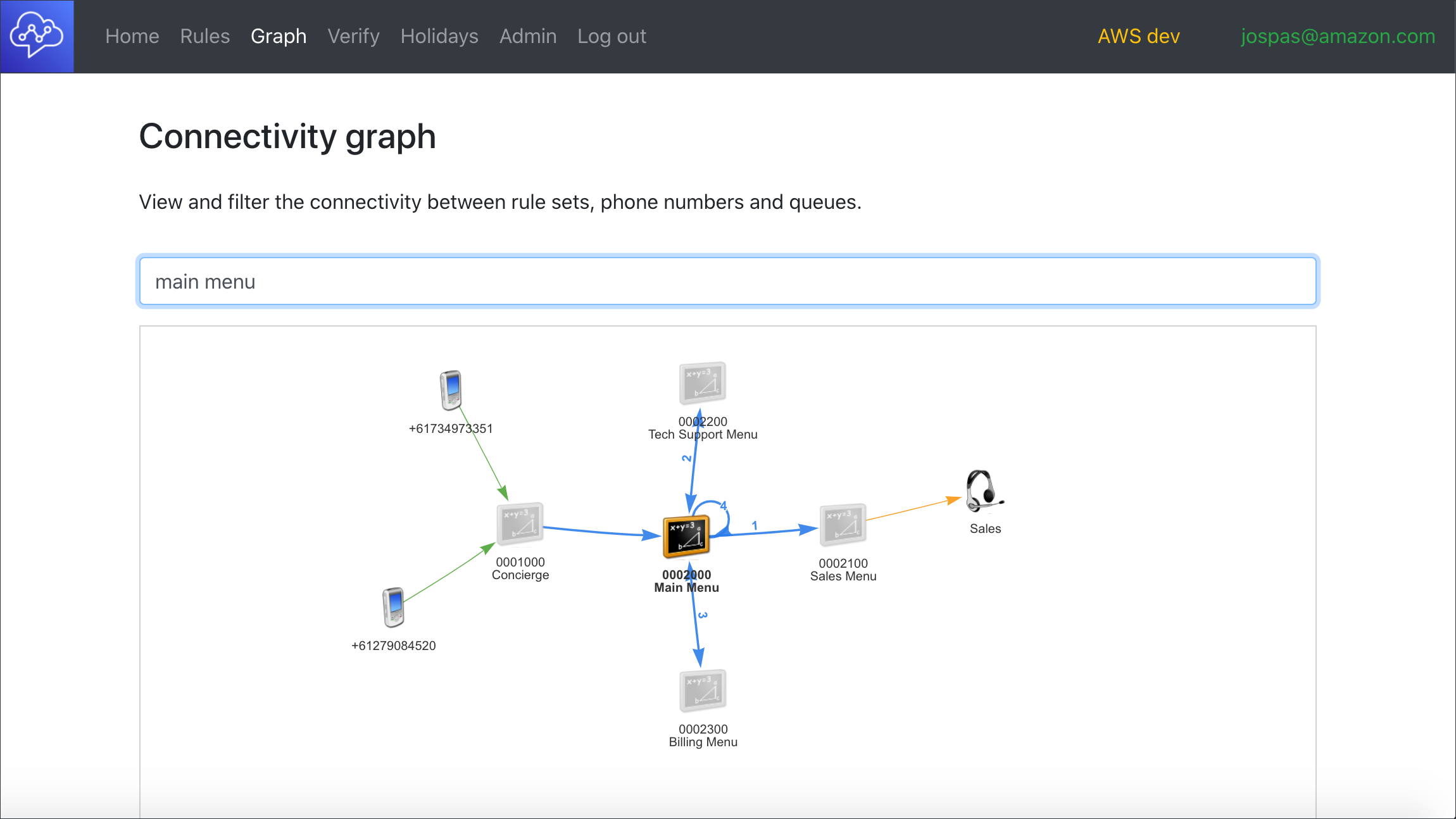This screenshot has height=819, width=1456.
Task: Click the Sales Menu rule set icon
Action: [843, 525]
